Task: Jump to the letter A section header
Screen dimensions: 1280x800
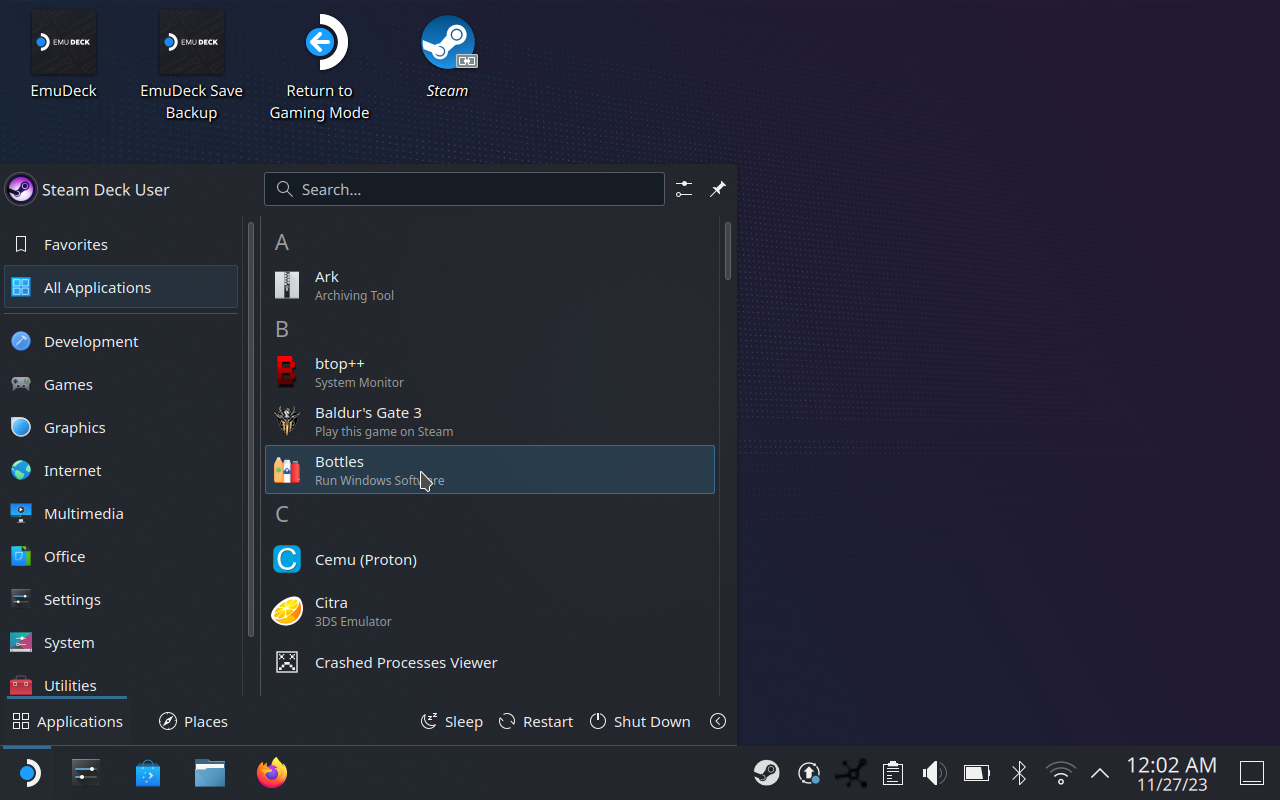Action: (282, 242)
